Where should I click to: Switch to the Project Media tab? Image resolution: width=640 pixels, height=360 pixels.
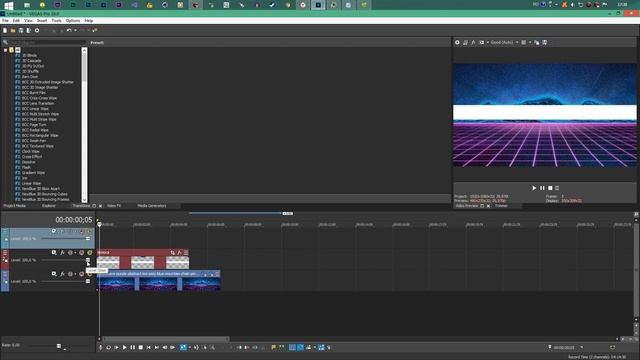click(15, 206)
